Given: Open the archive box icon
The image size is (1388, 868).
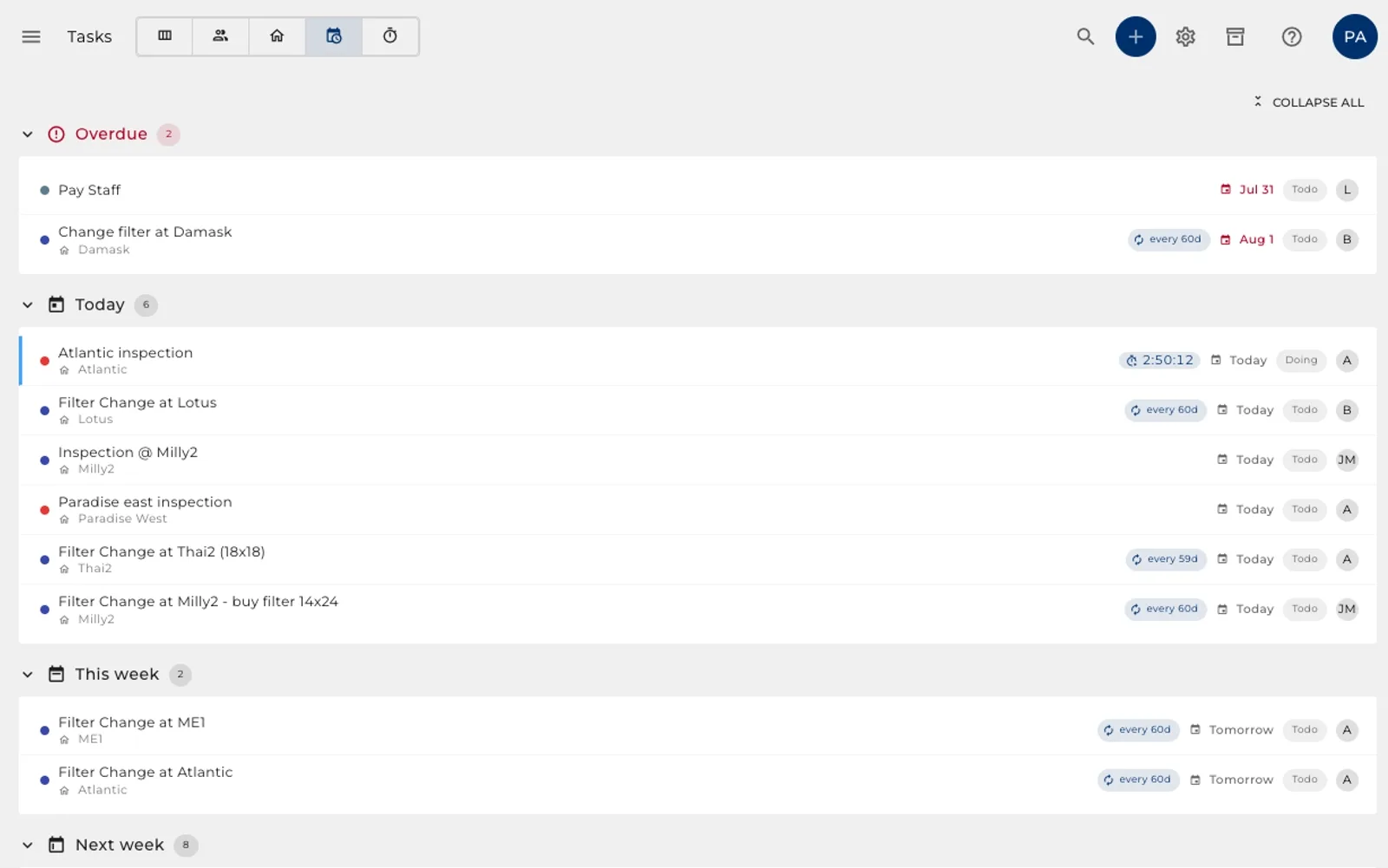Looking at the screenshot, I should [1235, 36].
